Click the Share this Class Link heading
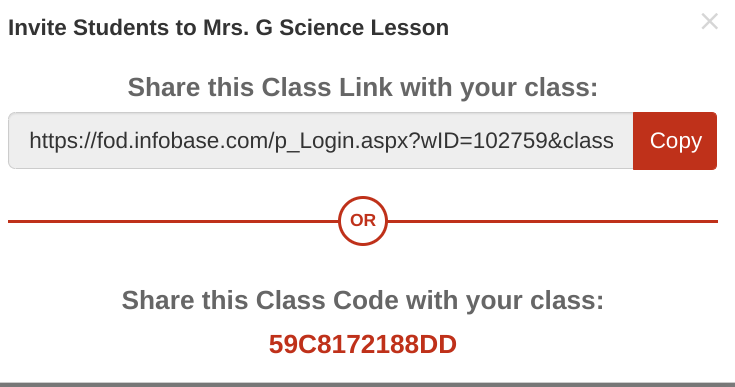735x387 pixels. click(363, 88)
